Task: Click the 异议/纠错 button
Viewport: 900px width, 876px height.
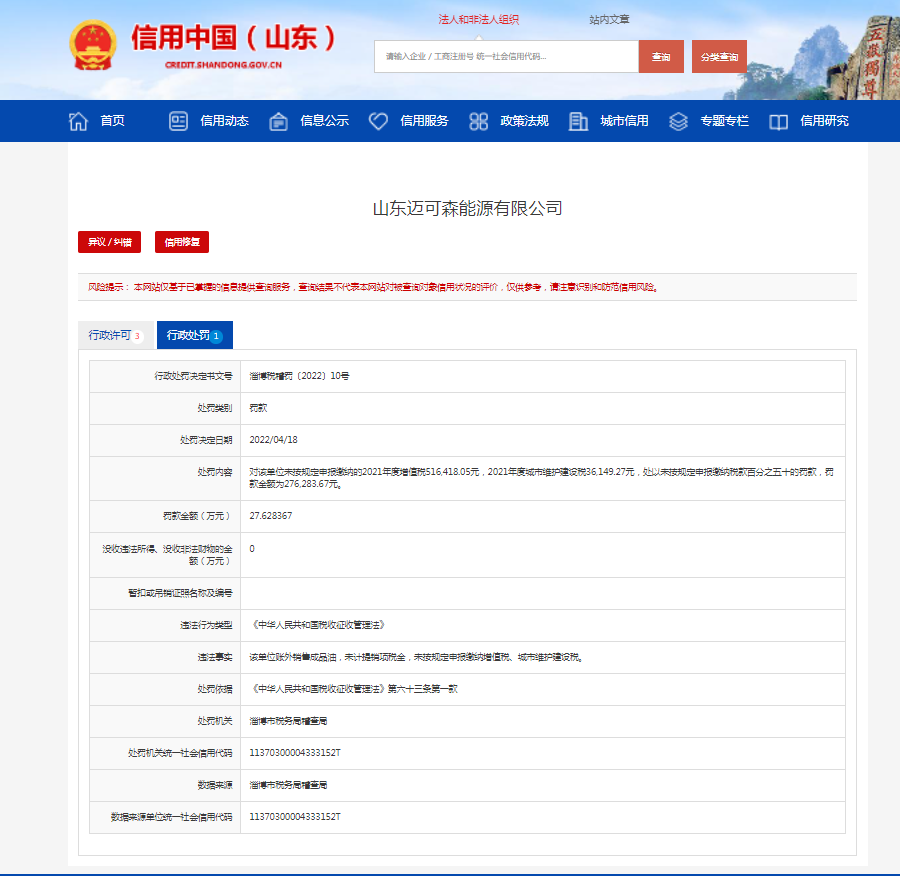Action: 110,242
